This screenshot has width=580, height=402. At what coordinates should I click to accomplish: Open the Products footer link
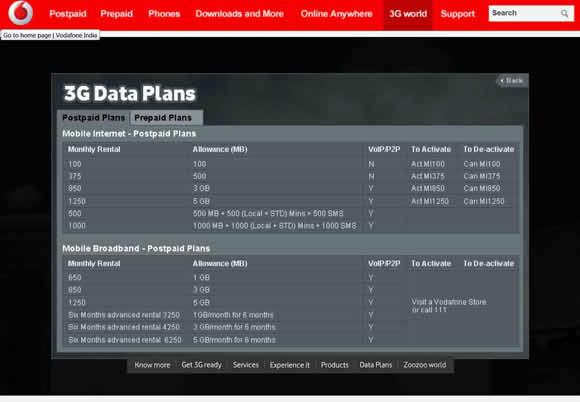pos(335,365)
